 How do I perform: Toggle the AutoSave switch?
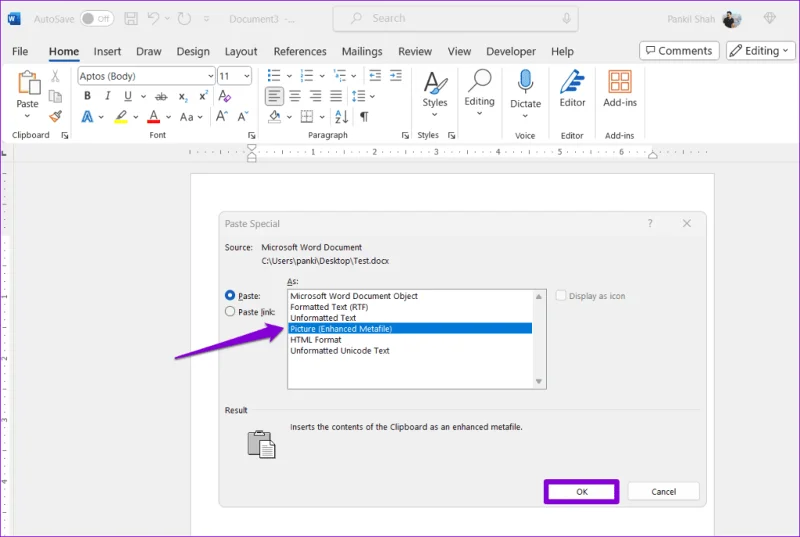(97, 19)
